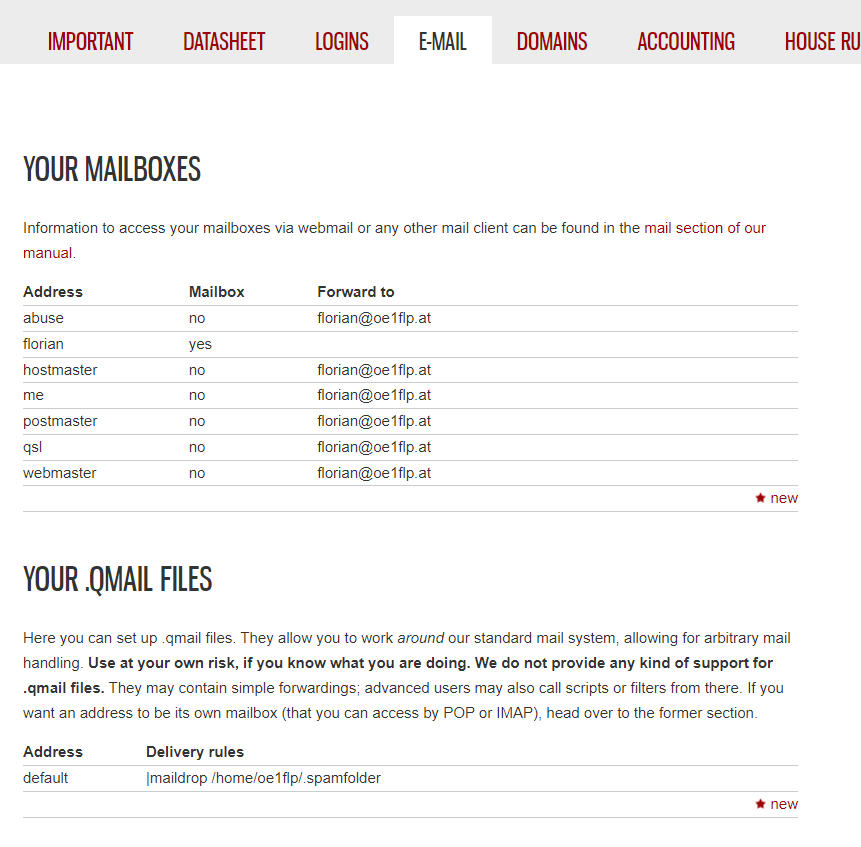Select the postmaster address
The height and width of the screenshot is (847, 861).
[60, 421]
